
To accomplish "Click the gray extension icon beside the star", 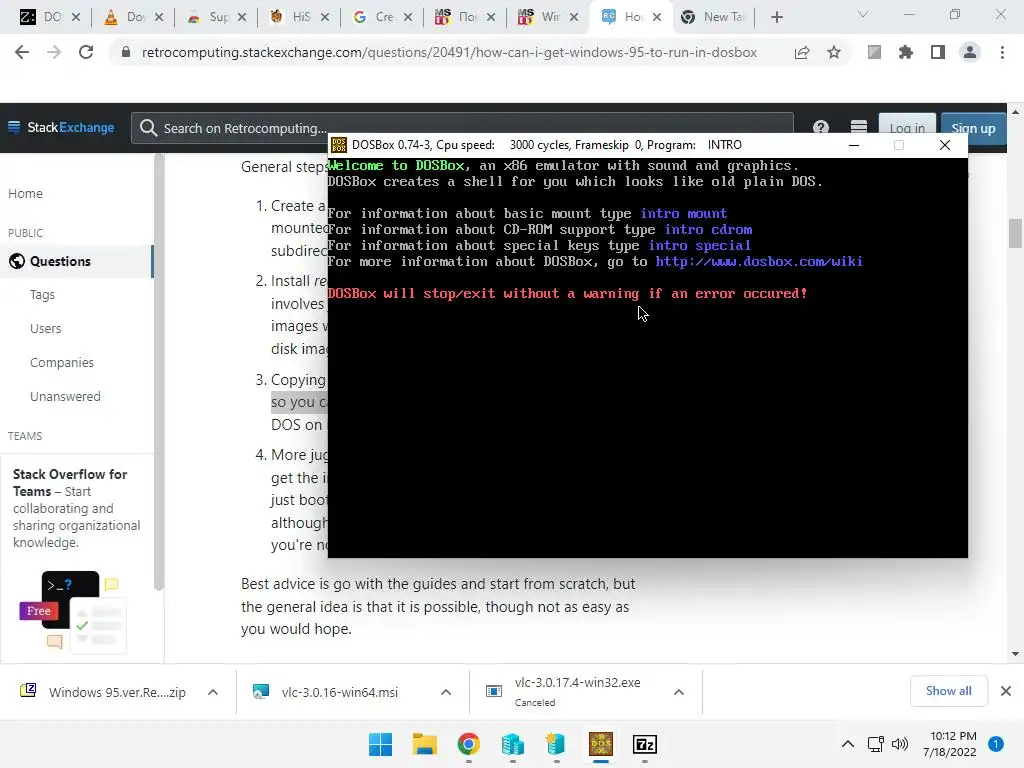I will pos(874,52).
